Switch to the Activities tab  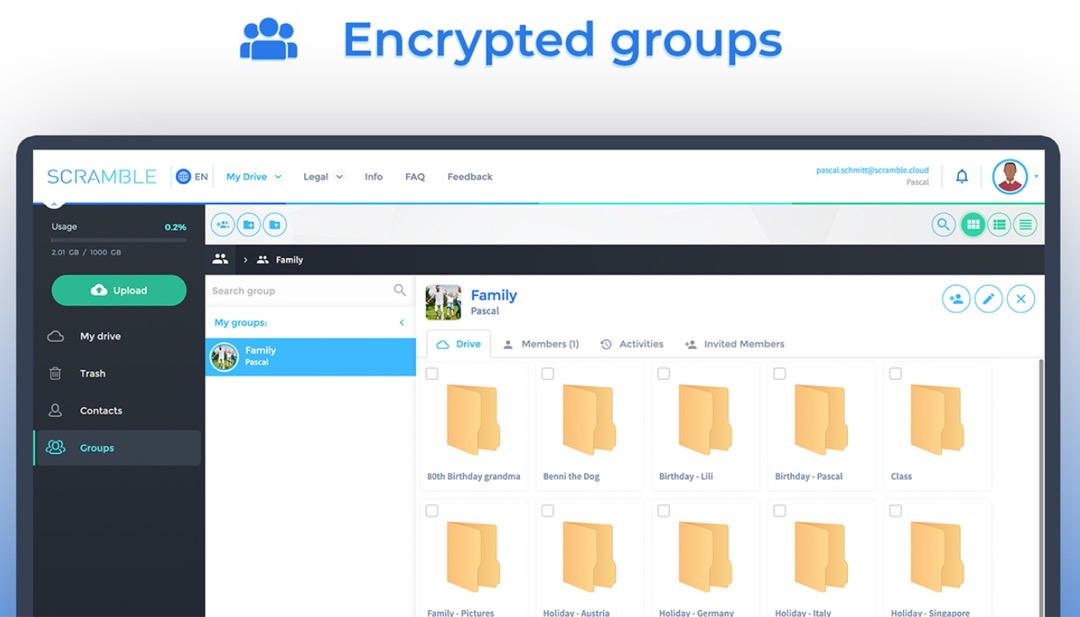pyautogui.click(x=632, y=344)
